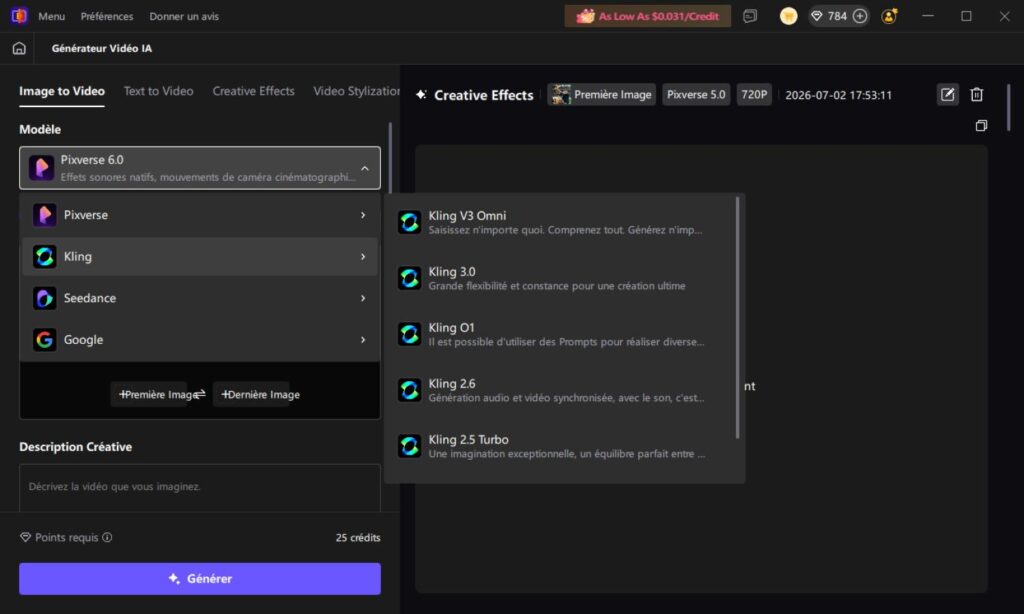Expand the Pixverse submenu chevron
1024x614 pixels.
[363, 215]
